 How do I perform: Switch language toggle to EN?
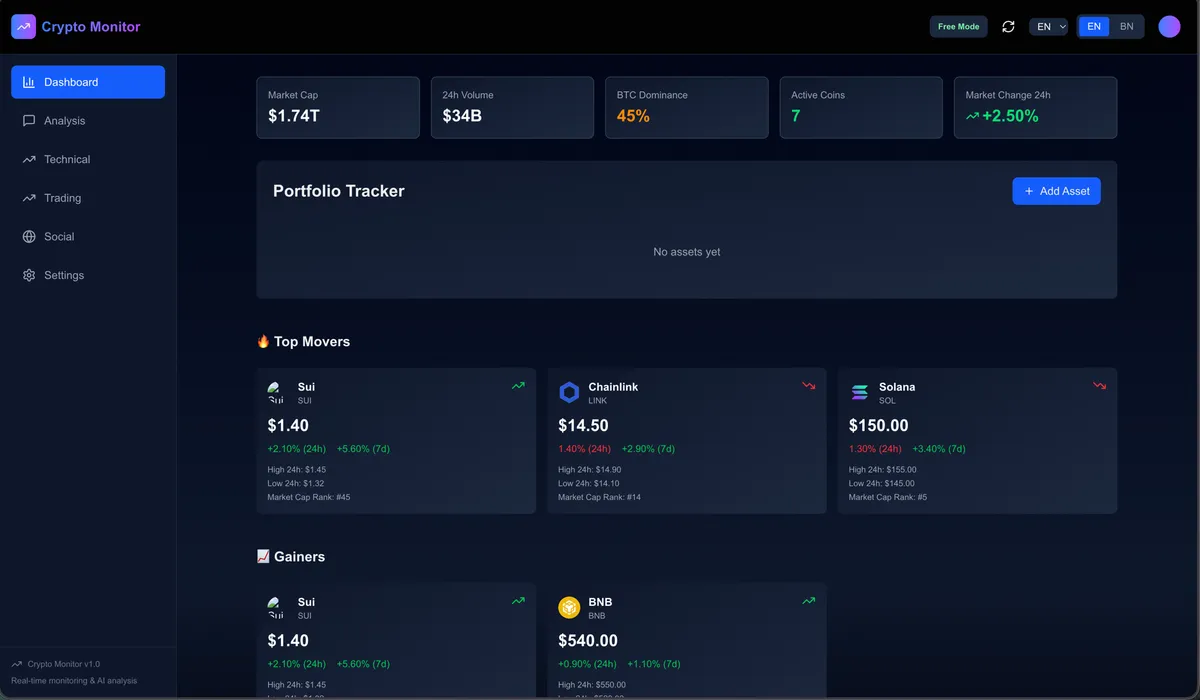click(1094, 27)
